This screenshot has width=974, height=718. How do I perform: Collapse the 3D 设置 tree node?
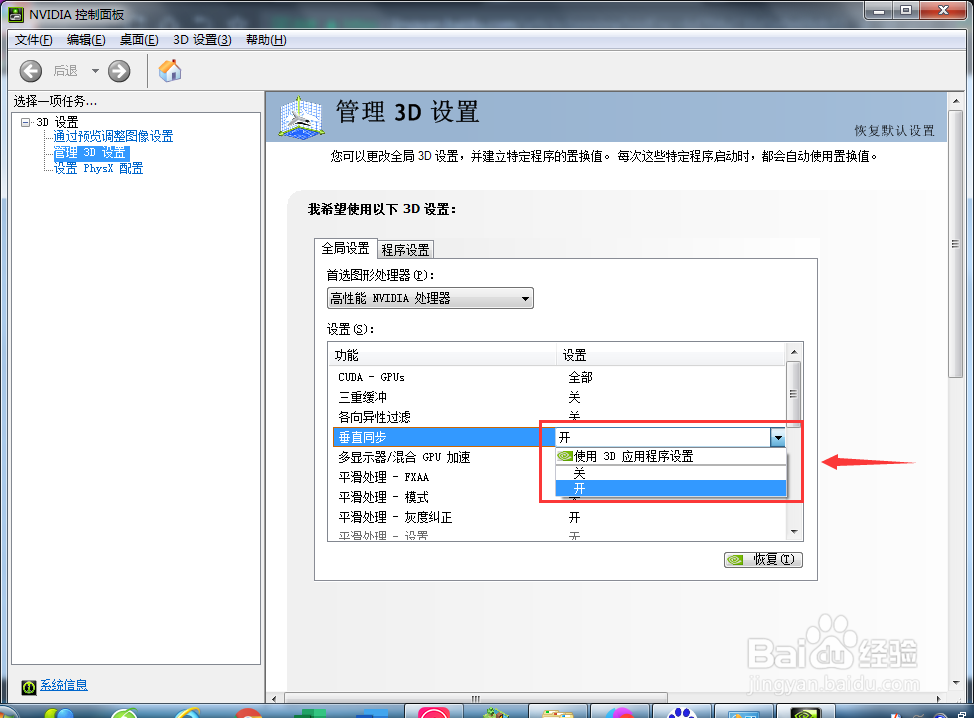(x=25, y=122)
